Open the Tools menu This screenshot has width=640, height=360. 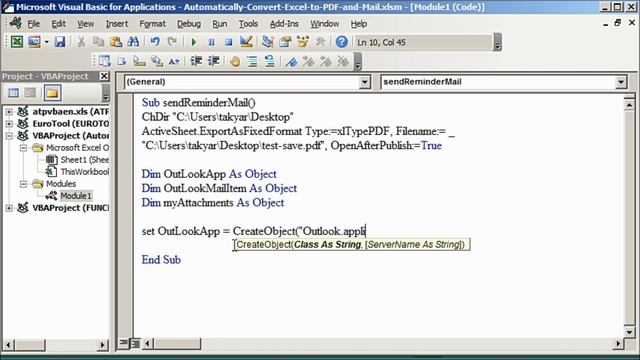(x=248, y=24)
